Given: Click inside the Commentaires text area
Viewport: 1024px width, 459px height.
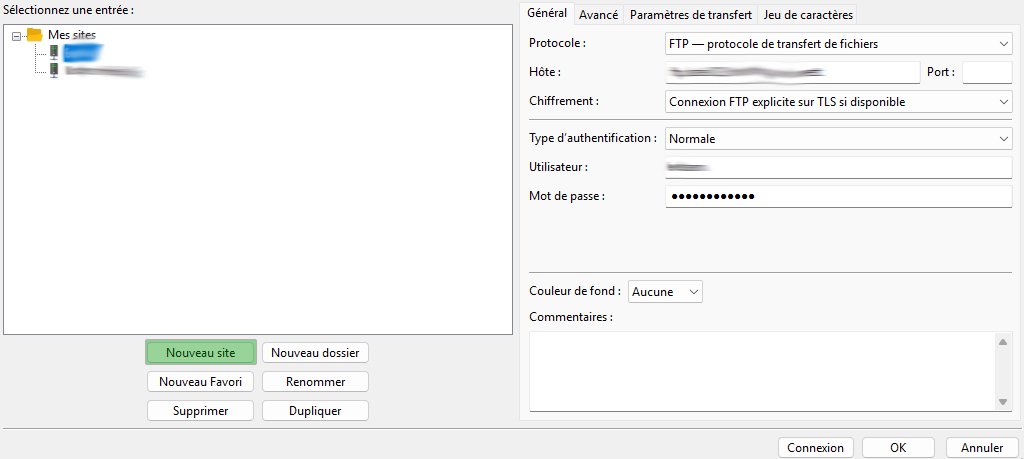Looking at the screenshot, I should point(761,372).
